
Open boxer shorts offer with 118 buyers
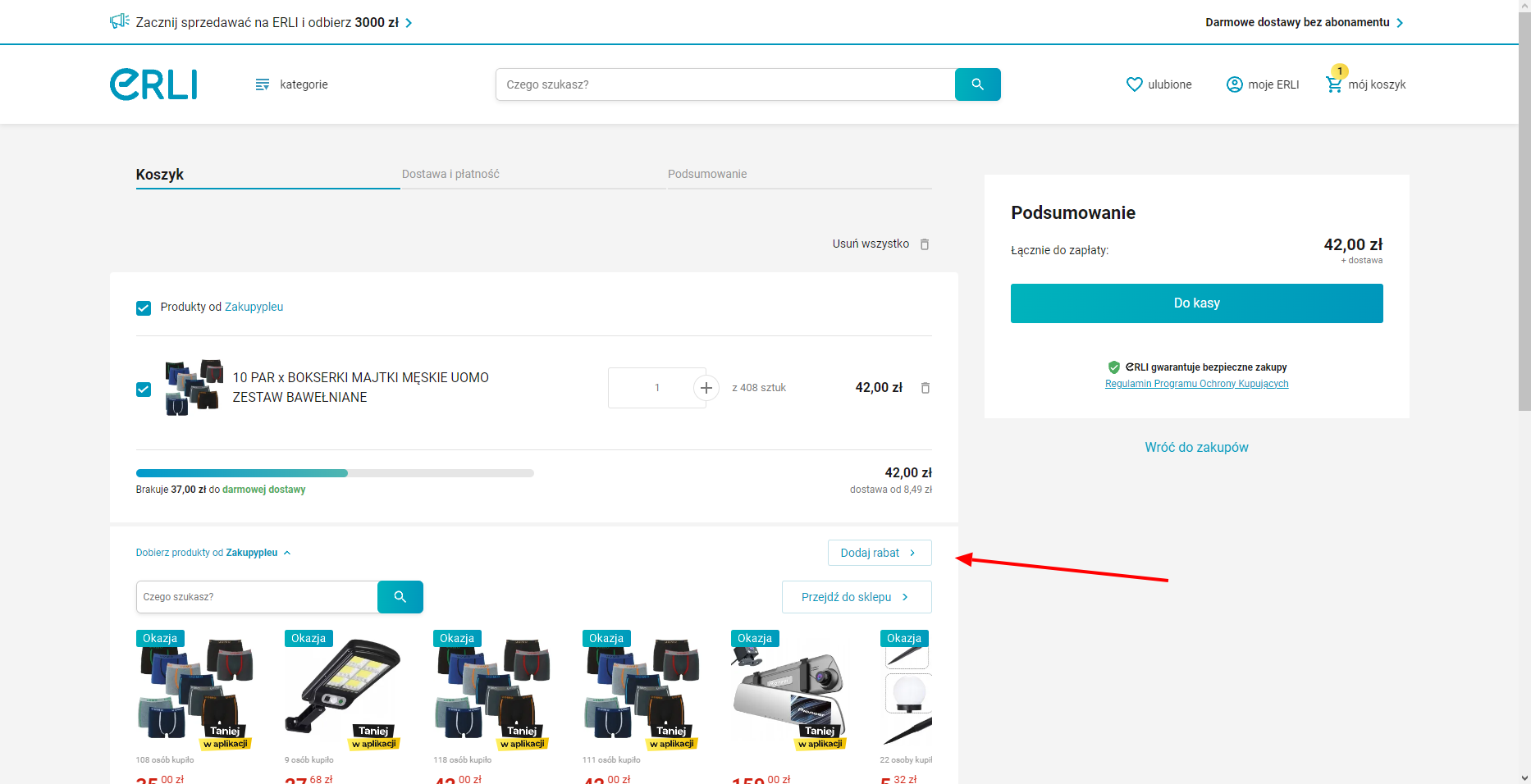[x=492, y=691]
